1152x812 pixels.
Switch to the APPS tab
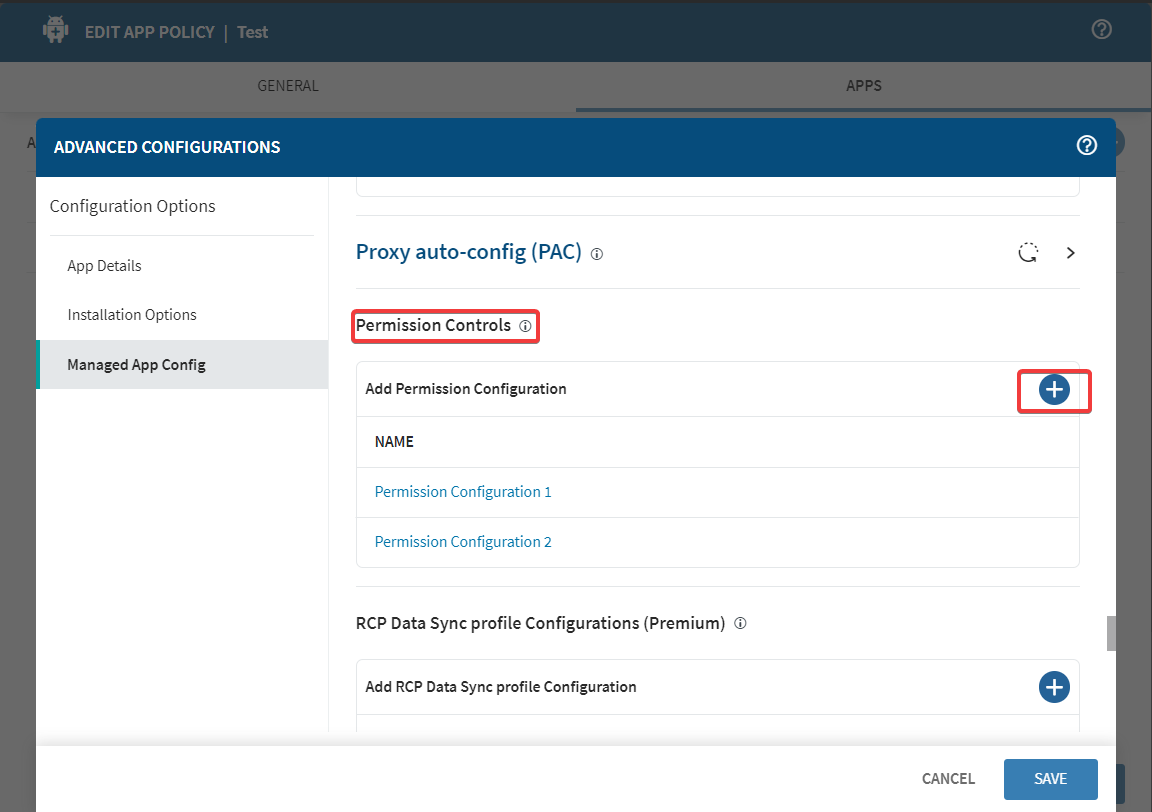(x=863, y=86)
